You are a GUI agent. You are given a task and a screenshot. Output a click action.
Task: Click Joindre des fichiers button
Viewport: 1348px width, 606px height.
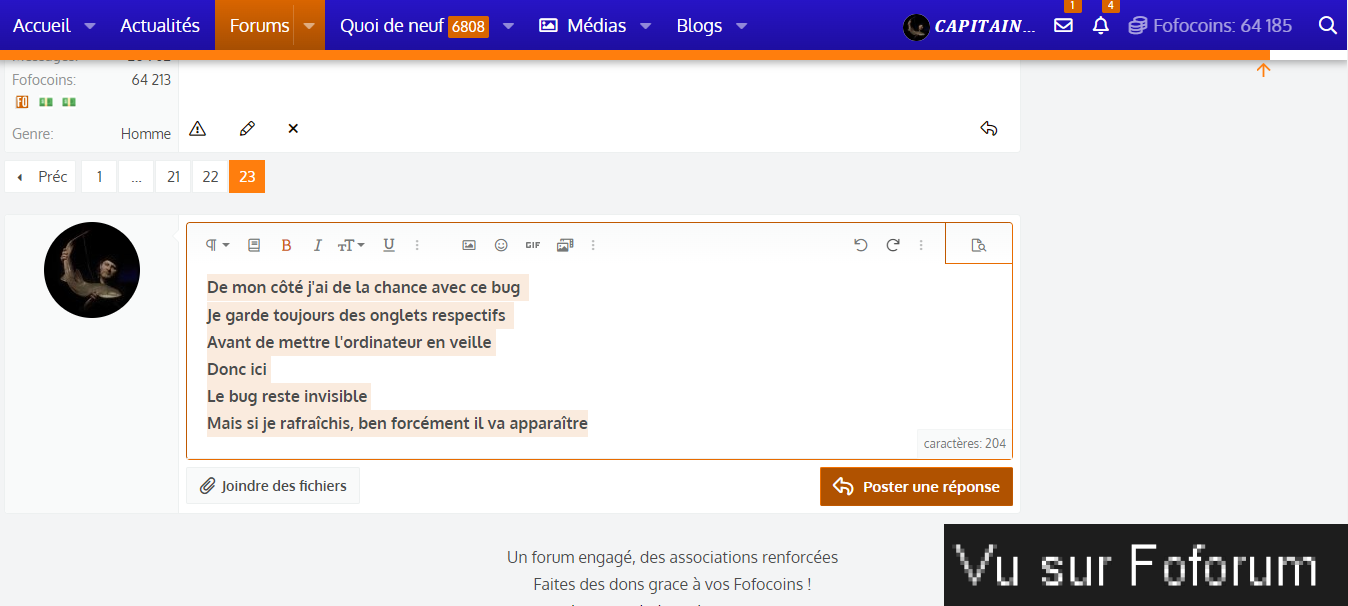pyautogui.click(x=273, y=486)
